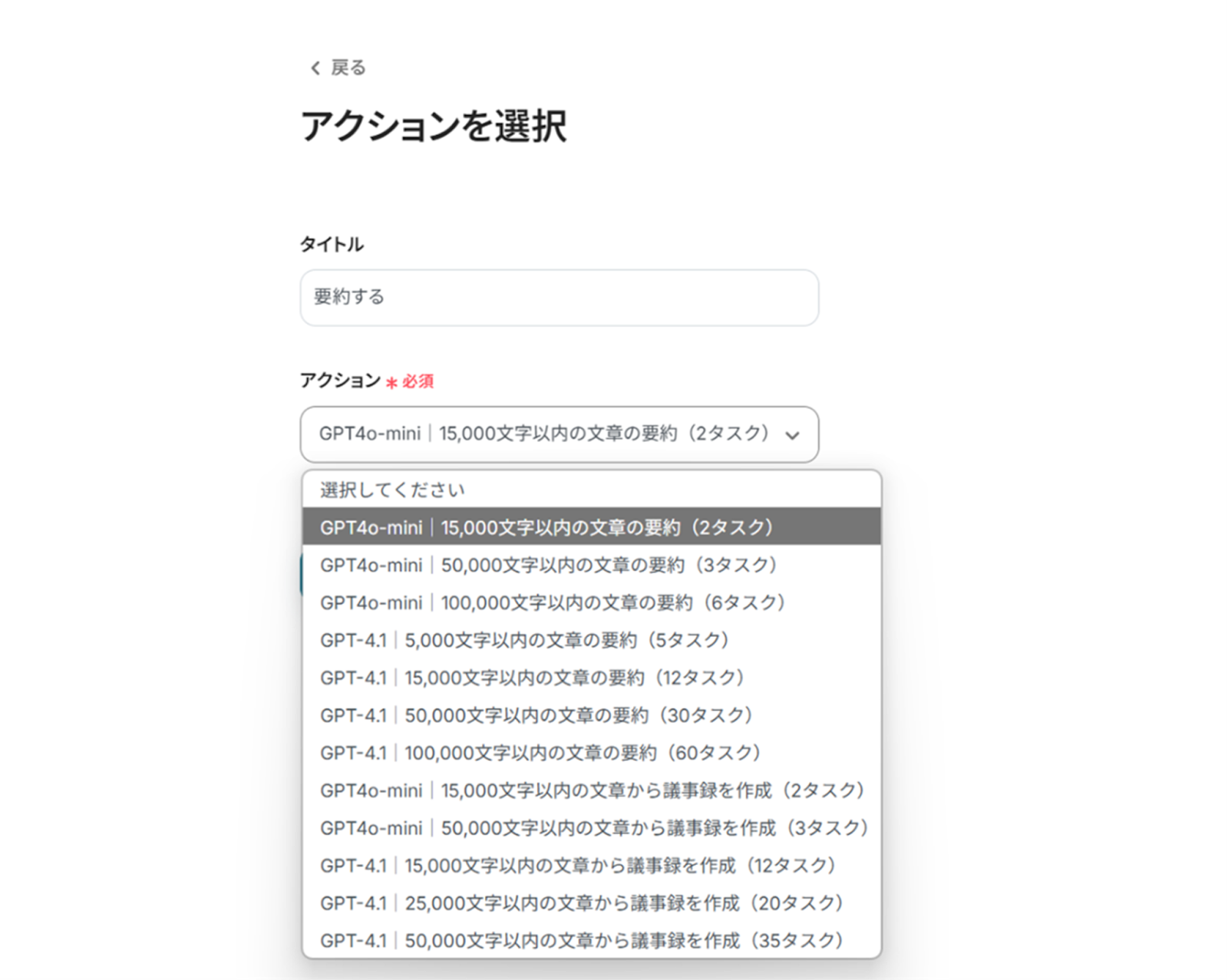The height and width of the screenshot is (980, 1228).
Task: Open the アクション dropdown combo box
Action: 559,434
